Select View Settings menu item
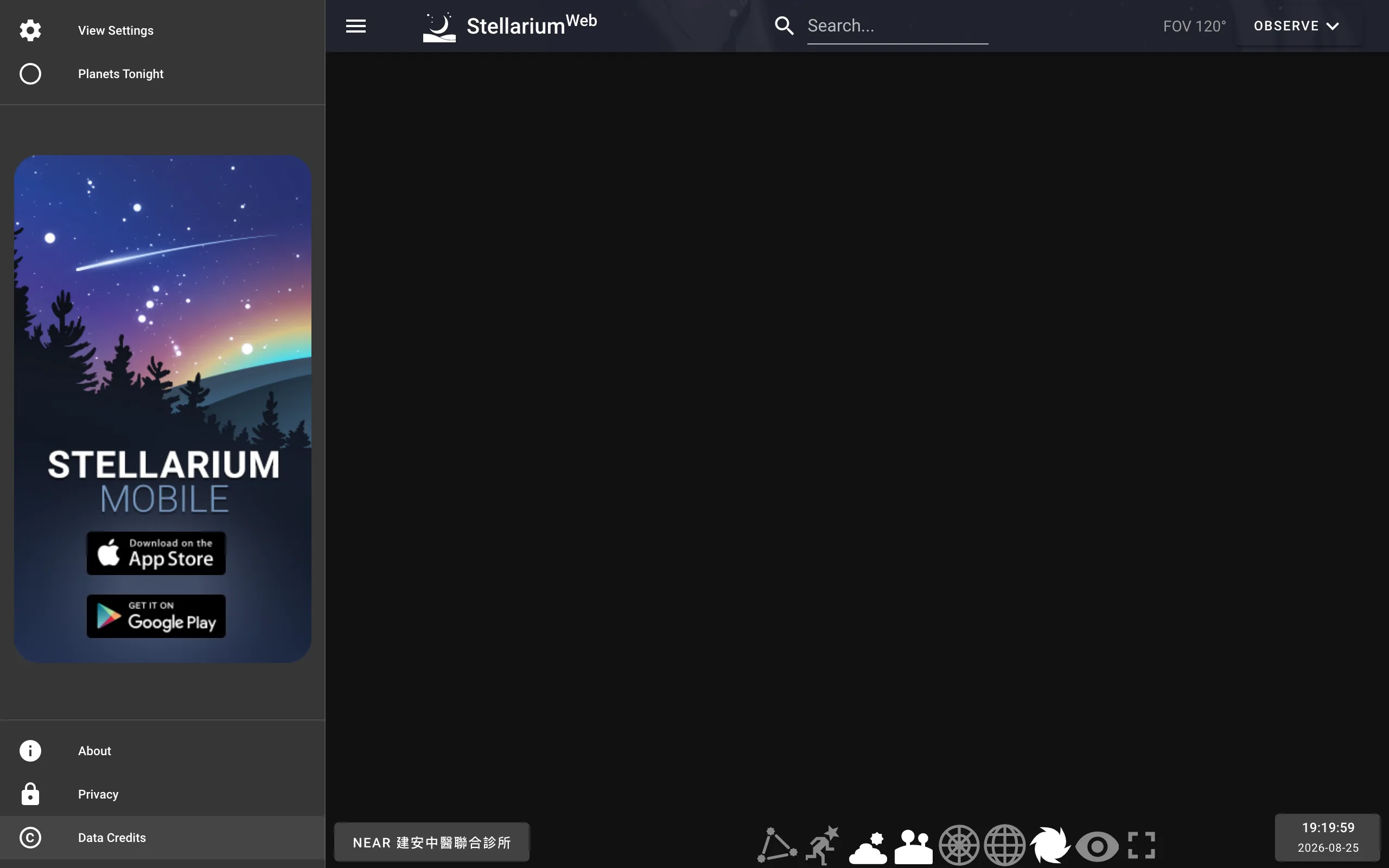1389x868 pixels. 162,30
